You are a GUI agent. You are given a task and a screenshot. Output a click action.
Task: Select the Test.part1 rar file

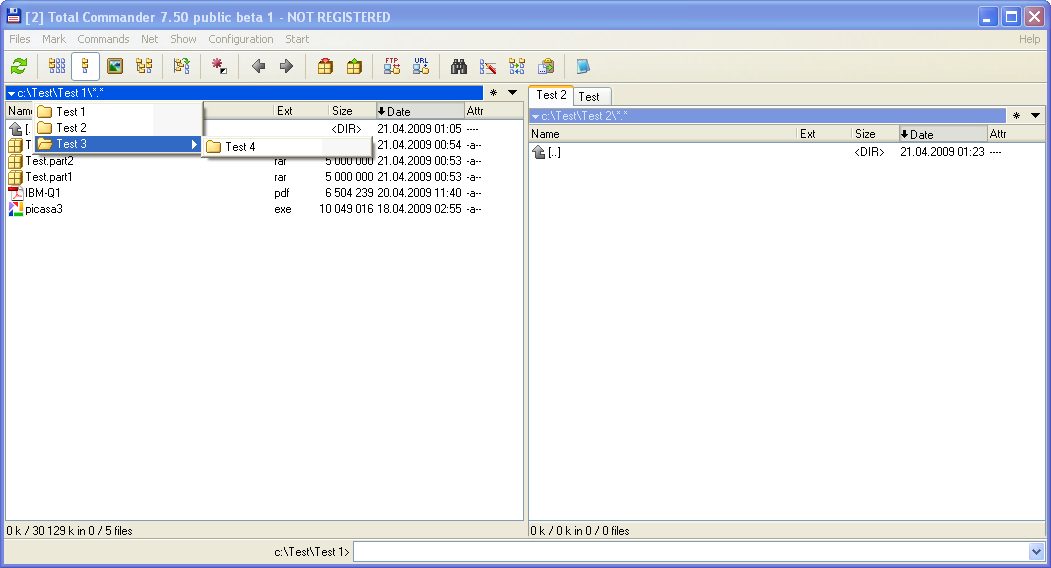(264, 177)
